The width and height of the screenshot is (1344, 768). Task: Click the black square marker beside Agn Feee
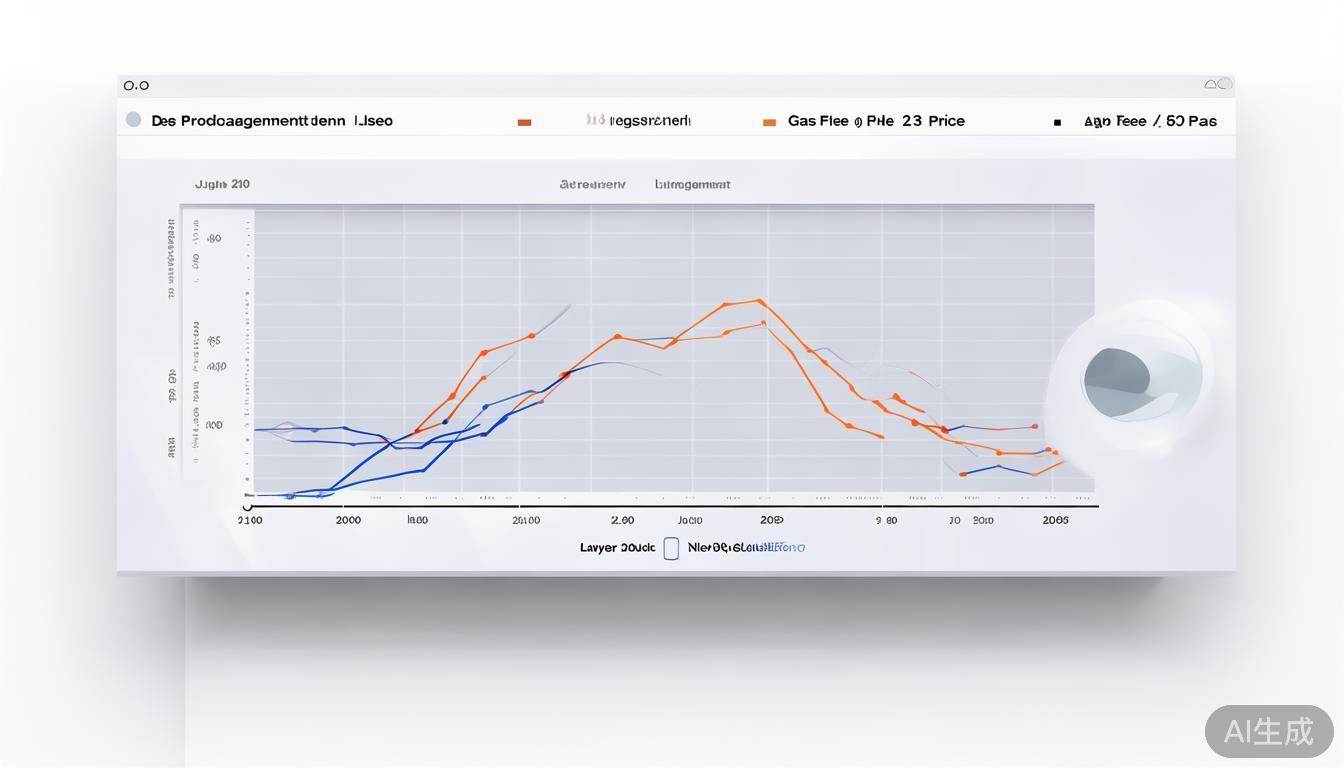pos(1057,122)
